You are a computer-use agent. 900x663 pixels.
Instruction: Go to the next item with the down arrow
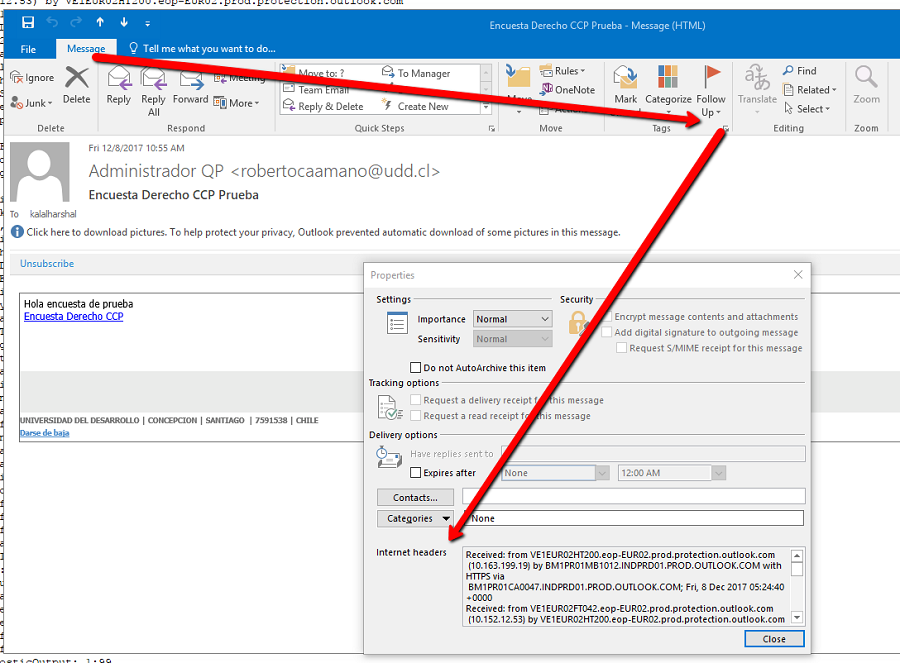click(x=124, y=22)
